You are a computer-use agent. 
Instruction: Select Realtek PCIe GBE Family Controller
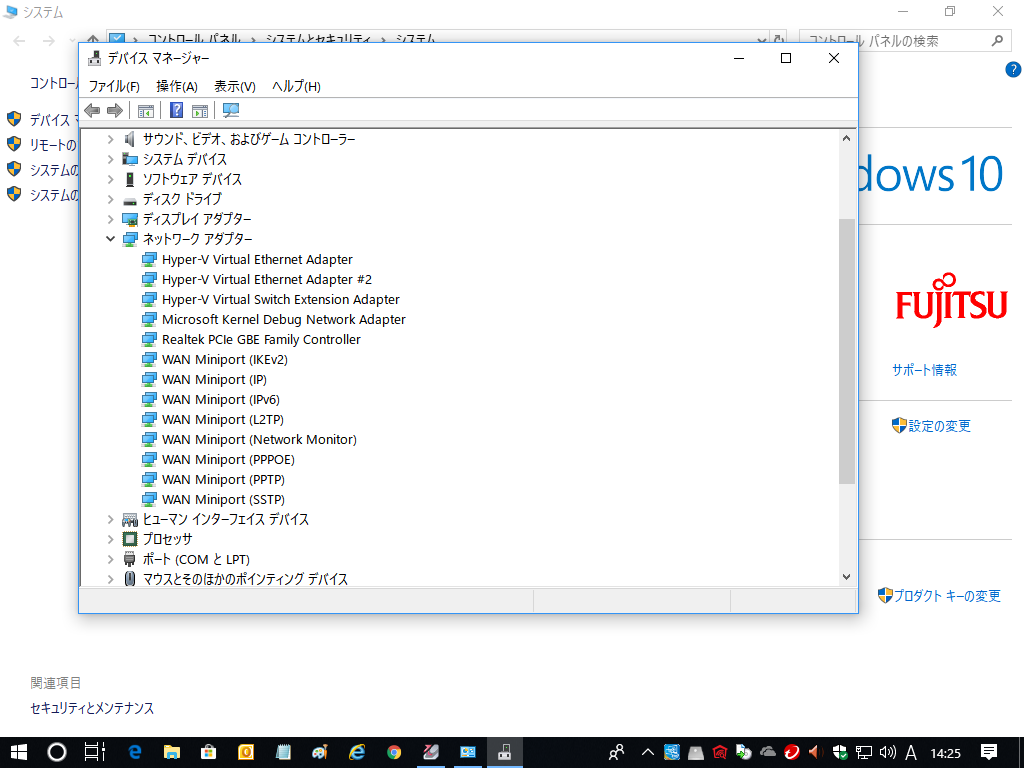[x=261, y=340]
